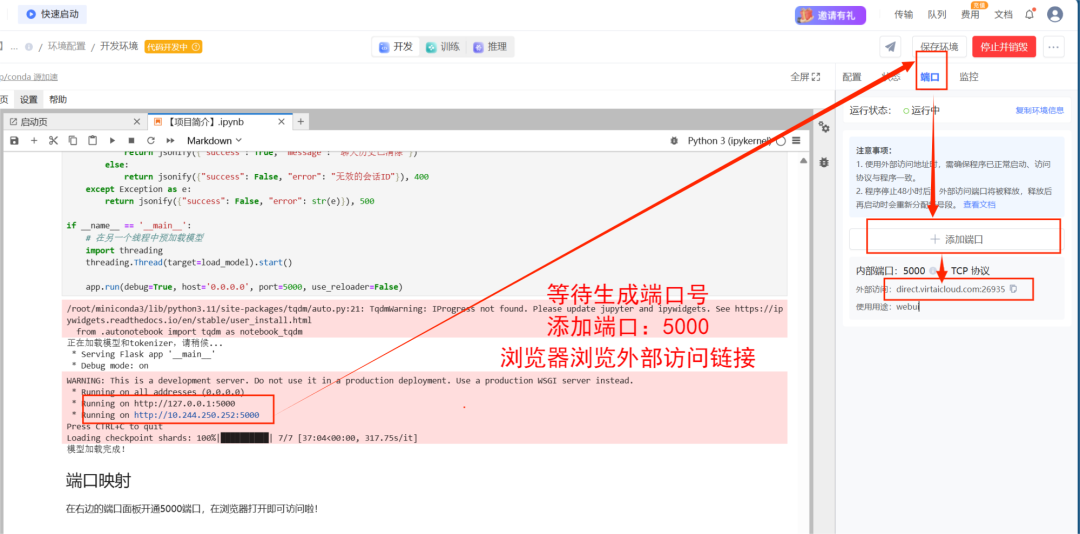The image size is (1080, 534).
Task: Click the app.run code line
Action: coord(244,287)
